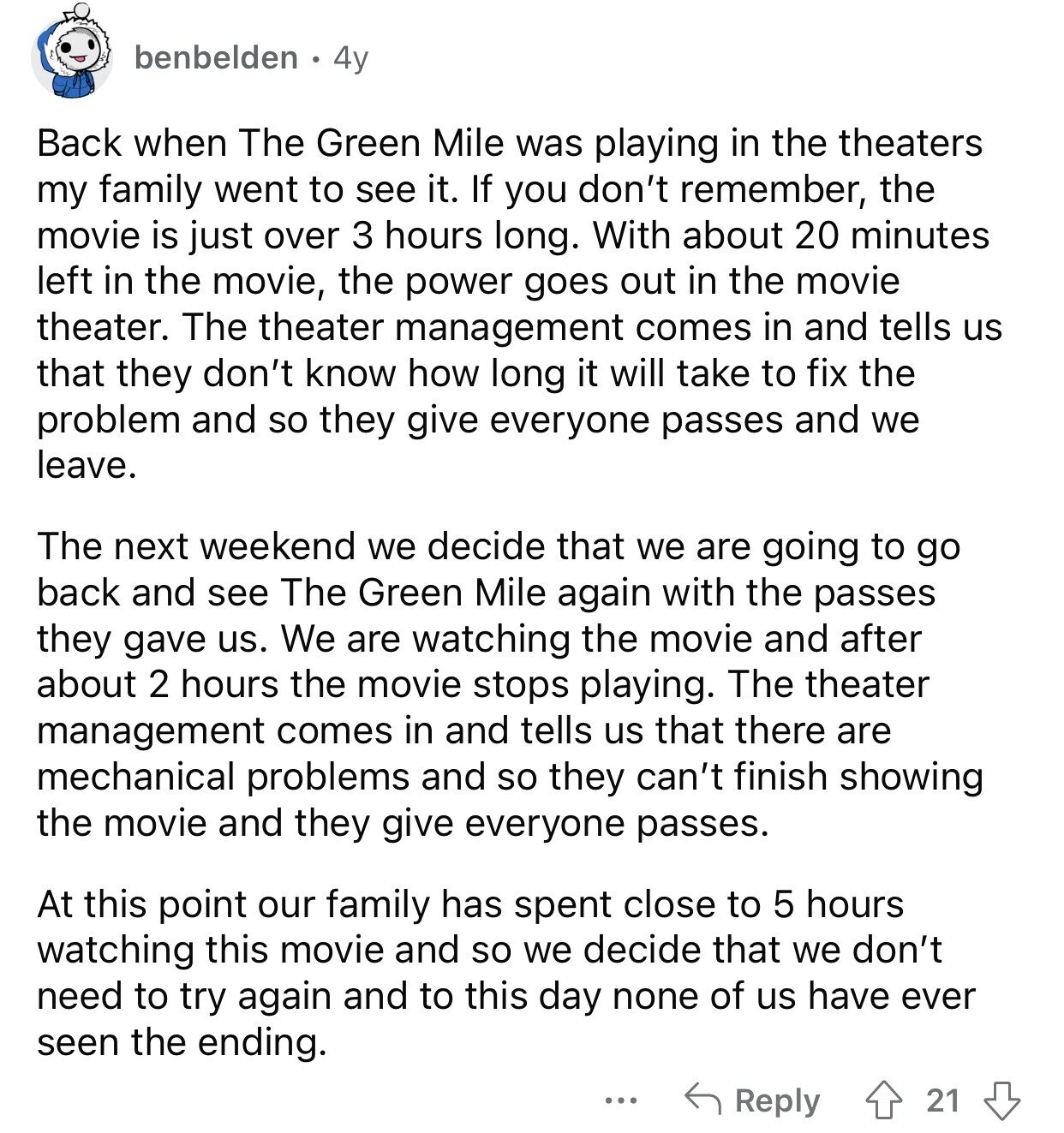Downvote the benbelden comment

click(x=1004, y=1100)
